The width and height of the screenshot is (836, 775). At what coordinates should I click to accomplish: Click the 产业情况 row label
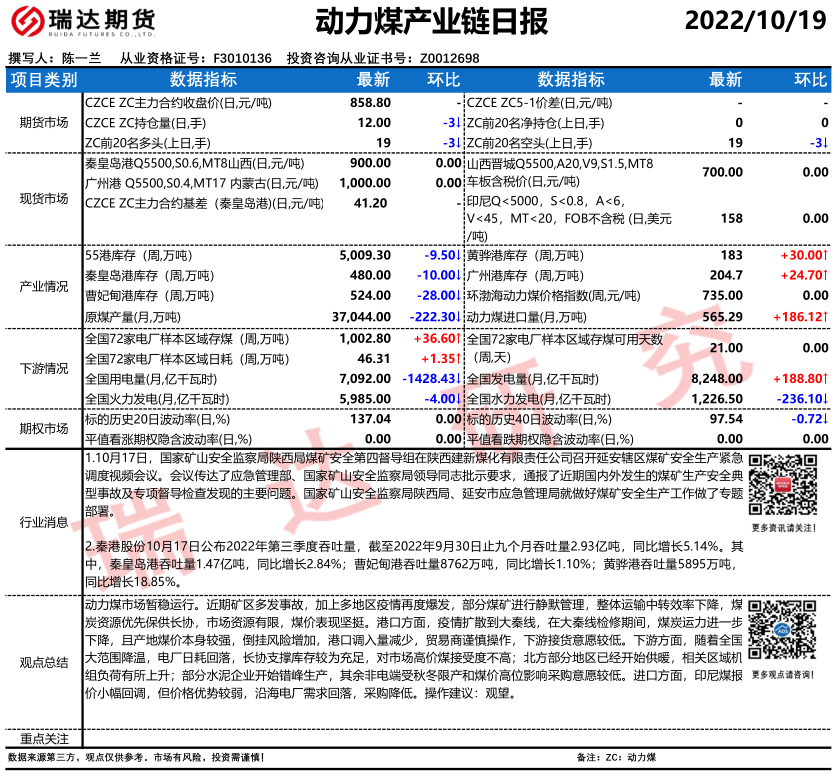(44, 286)
